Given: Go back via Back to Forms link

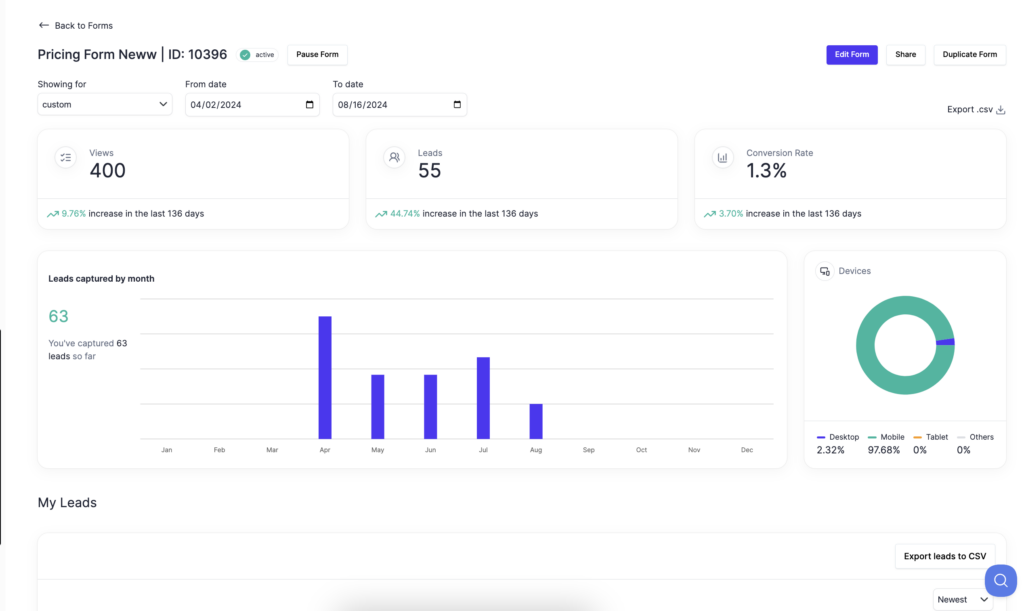Looking at the screenshot, I should tap(83, 25).
